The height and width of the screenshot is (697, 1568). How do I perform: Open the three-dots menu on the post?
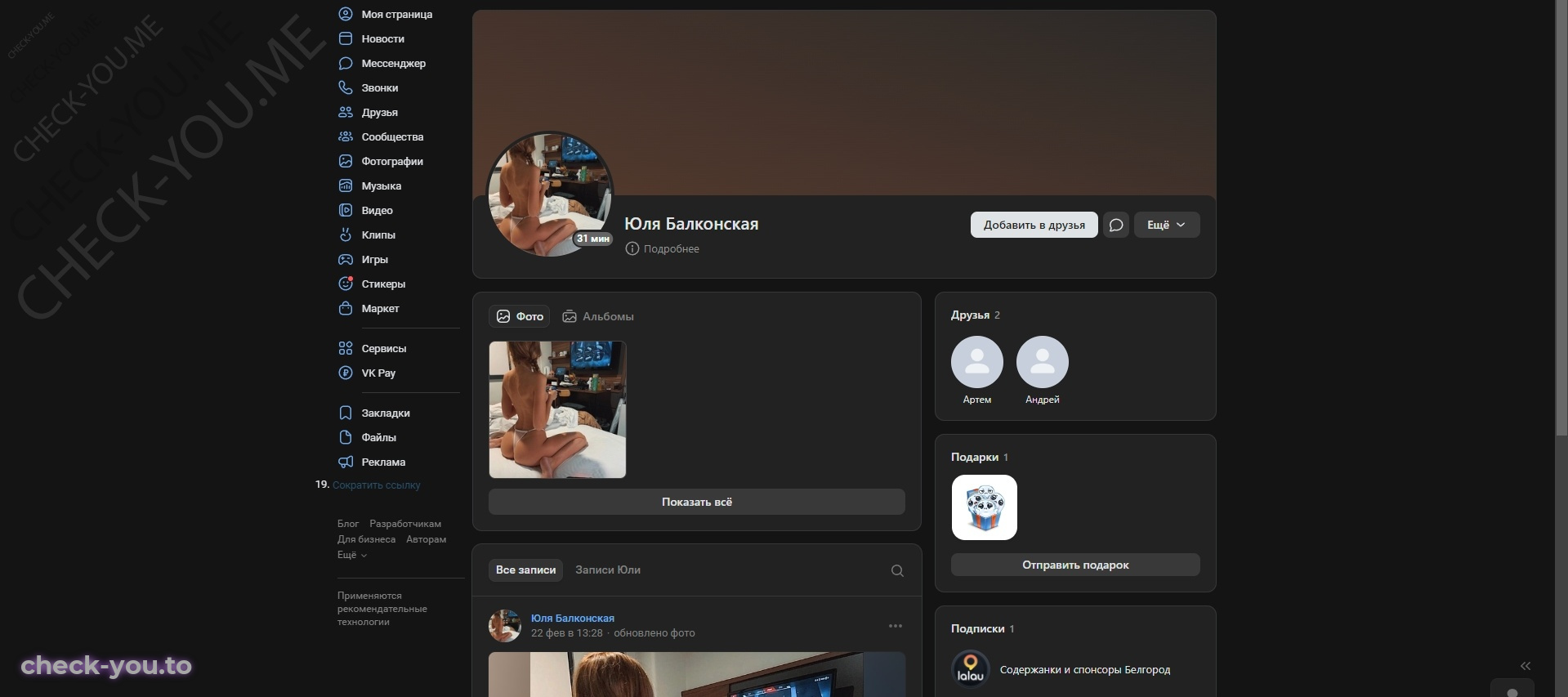coord(896,626)
